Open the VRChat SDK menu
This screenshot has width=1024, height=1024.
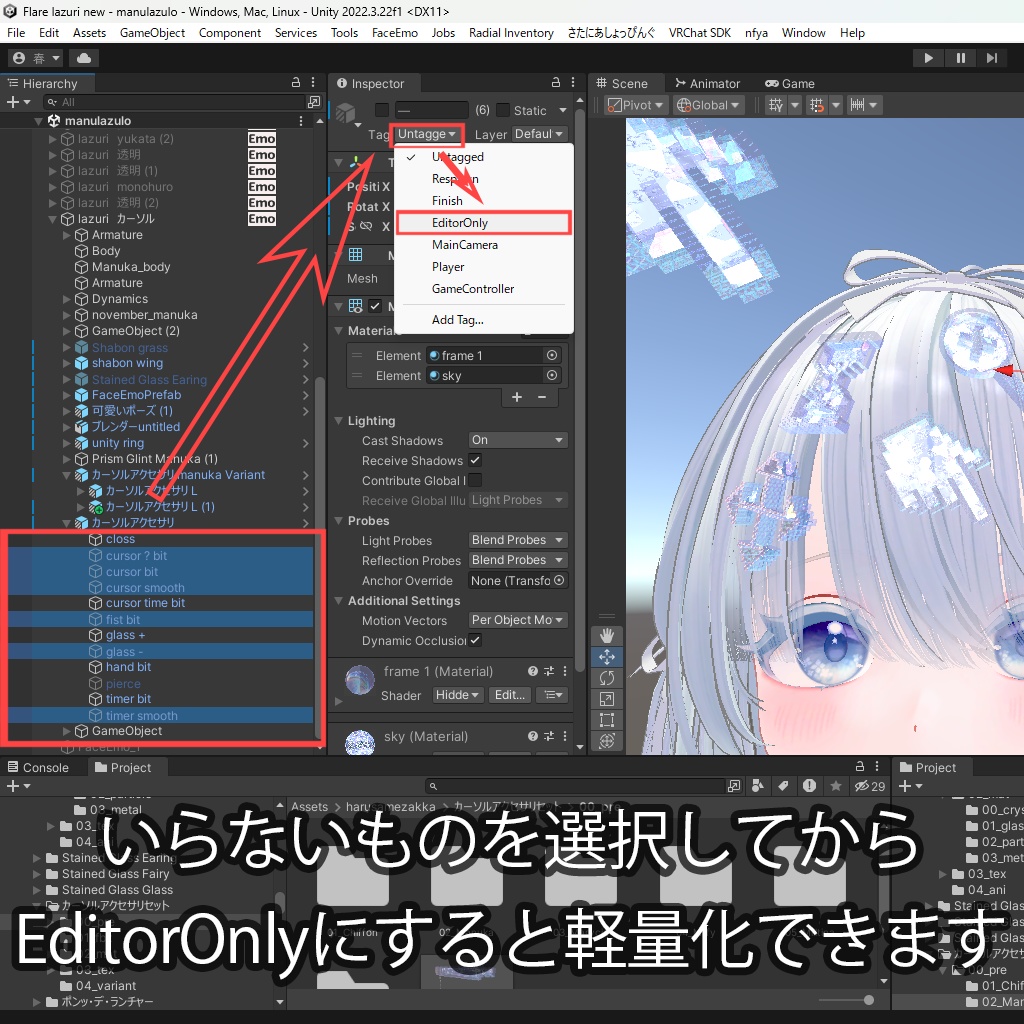pyautogui.click(x=699, y=33)
